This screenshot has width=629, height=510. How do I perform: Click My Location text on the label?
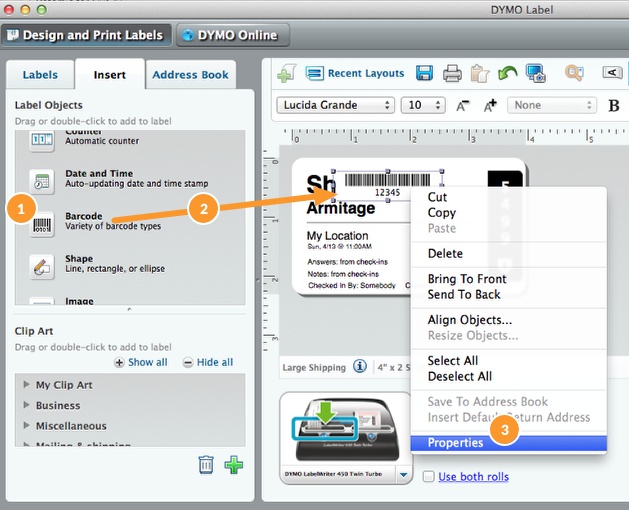coord(337,236)
